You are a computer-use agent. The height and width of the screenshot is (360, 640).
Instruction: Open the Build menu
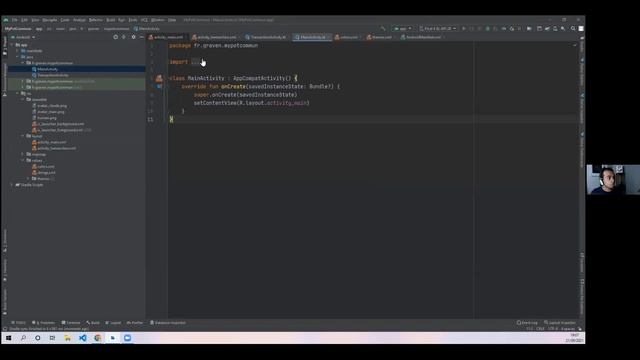click(111, 20)
